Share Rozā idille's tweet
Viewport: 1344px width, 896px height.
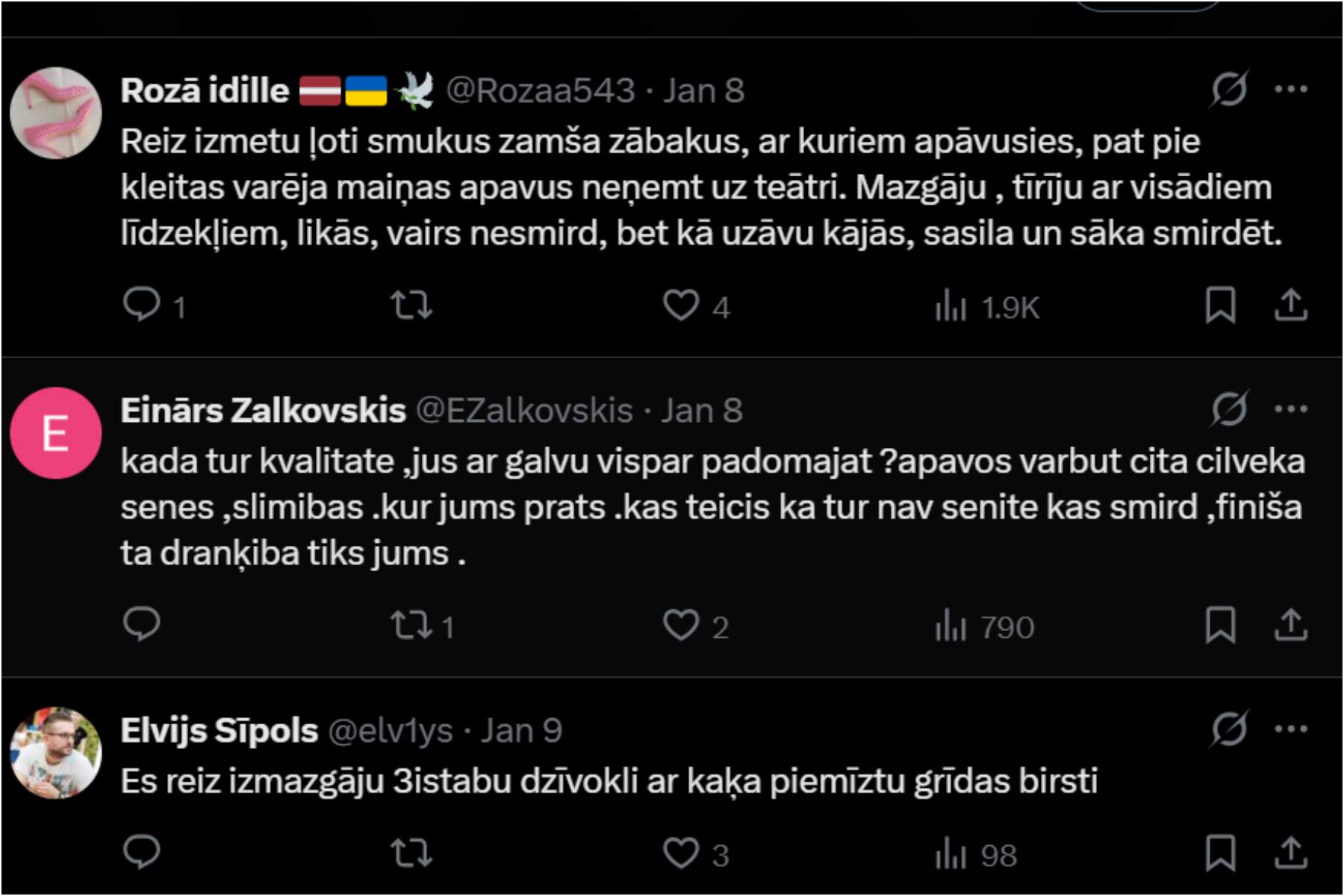point(1290,305)
